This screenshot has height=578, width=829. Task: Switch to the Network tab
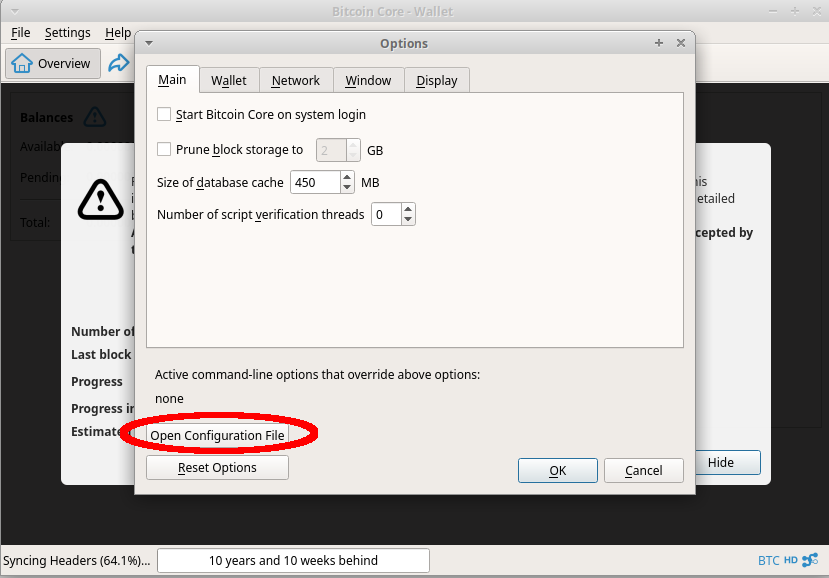(x=296, y=80)
